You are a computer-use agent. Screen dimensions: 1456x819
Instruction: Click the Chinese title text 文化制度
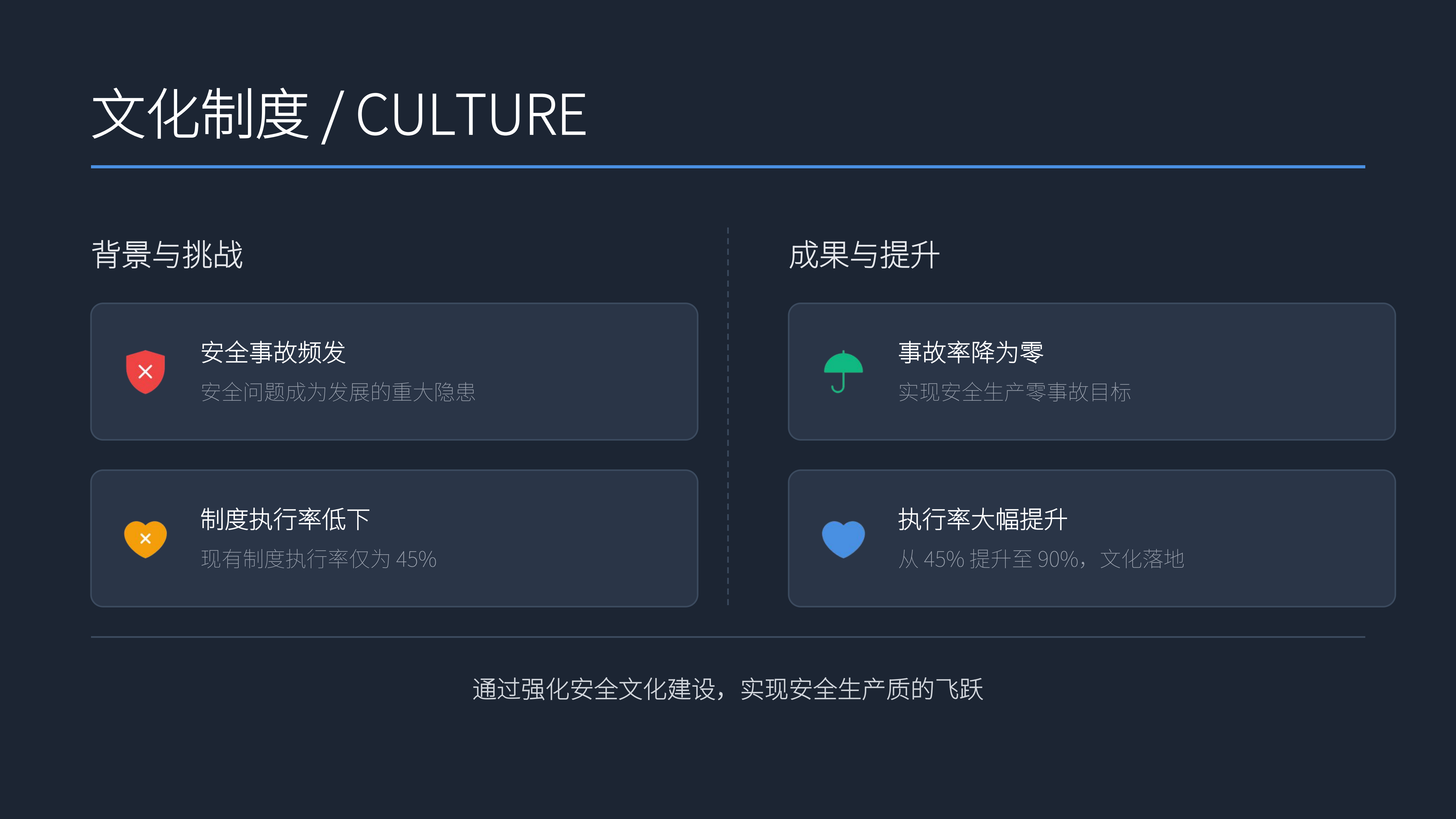point(200,114)
